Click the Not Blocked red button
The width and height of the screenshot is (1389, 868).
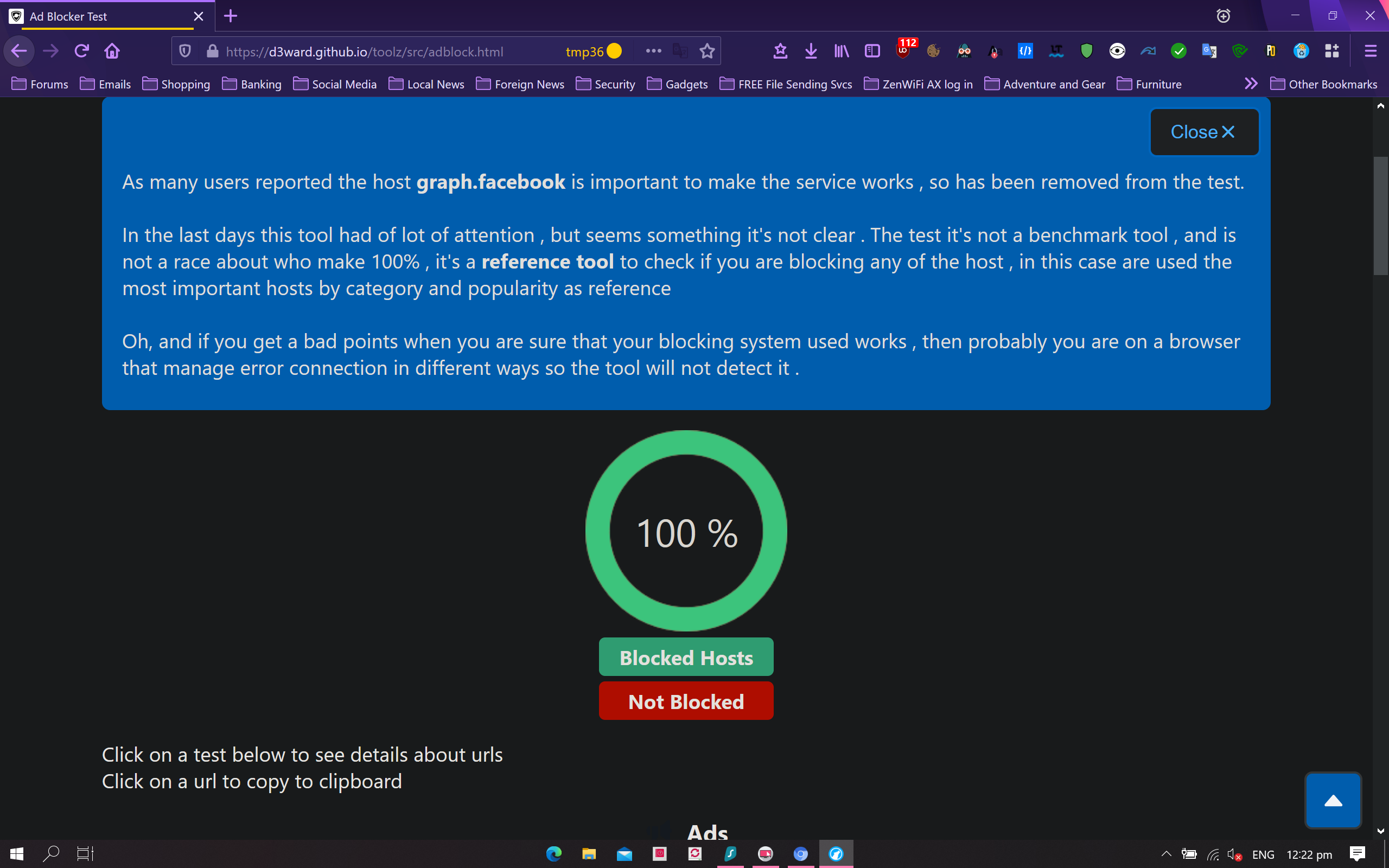click(686, 701)
